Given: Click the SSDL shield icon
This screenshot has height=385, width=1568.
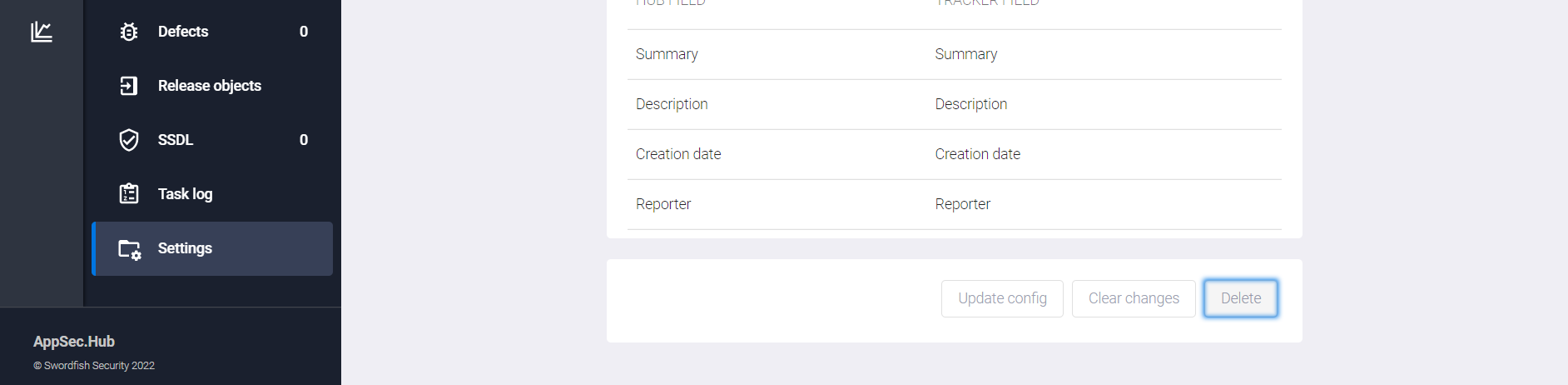Looking at the screenshot, I should pyautogui.click(x=129, y=140).
